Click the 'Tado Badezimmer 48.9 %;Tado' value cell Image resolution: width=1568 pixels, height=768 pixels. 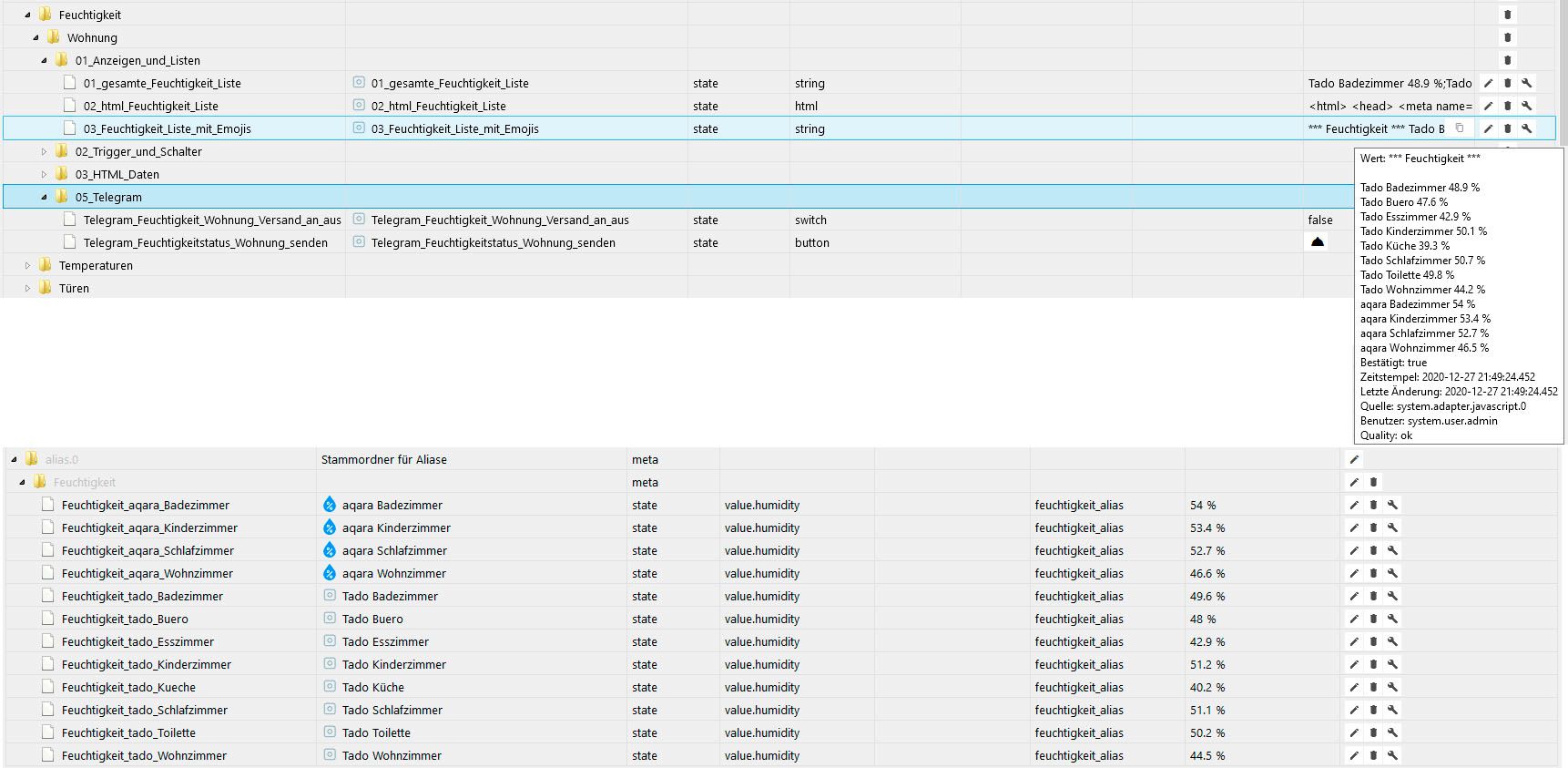point(1390,83)
